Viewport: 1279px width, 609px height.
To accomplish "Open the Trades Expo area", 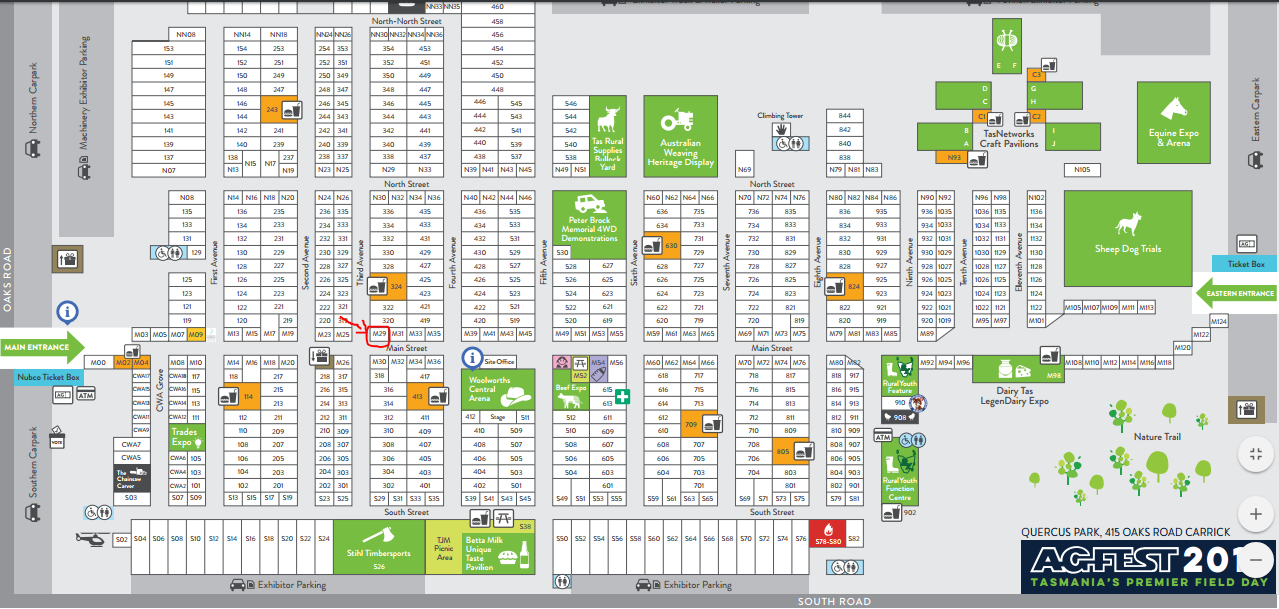I will point(187,435).
